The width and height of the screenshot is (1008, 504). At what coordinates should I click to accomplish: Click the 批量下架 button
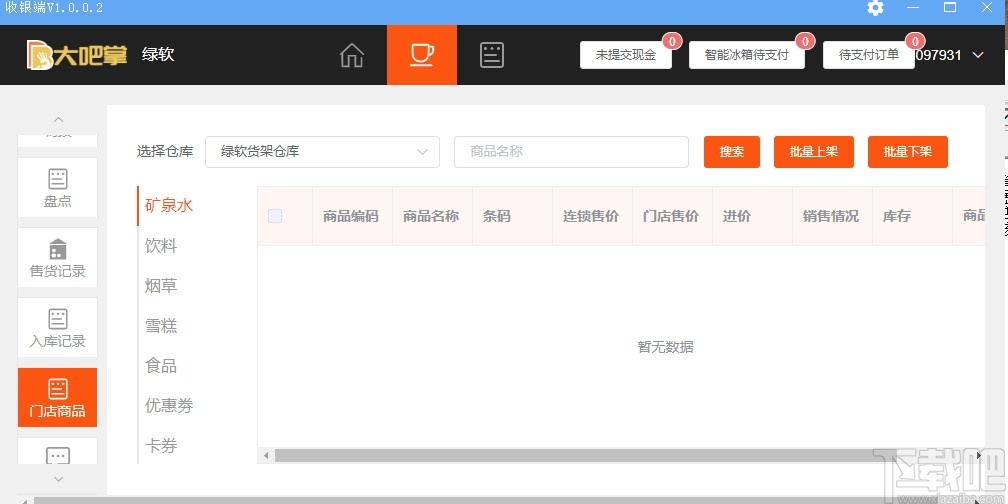pos(908,152)
